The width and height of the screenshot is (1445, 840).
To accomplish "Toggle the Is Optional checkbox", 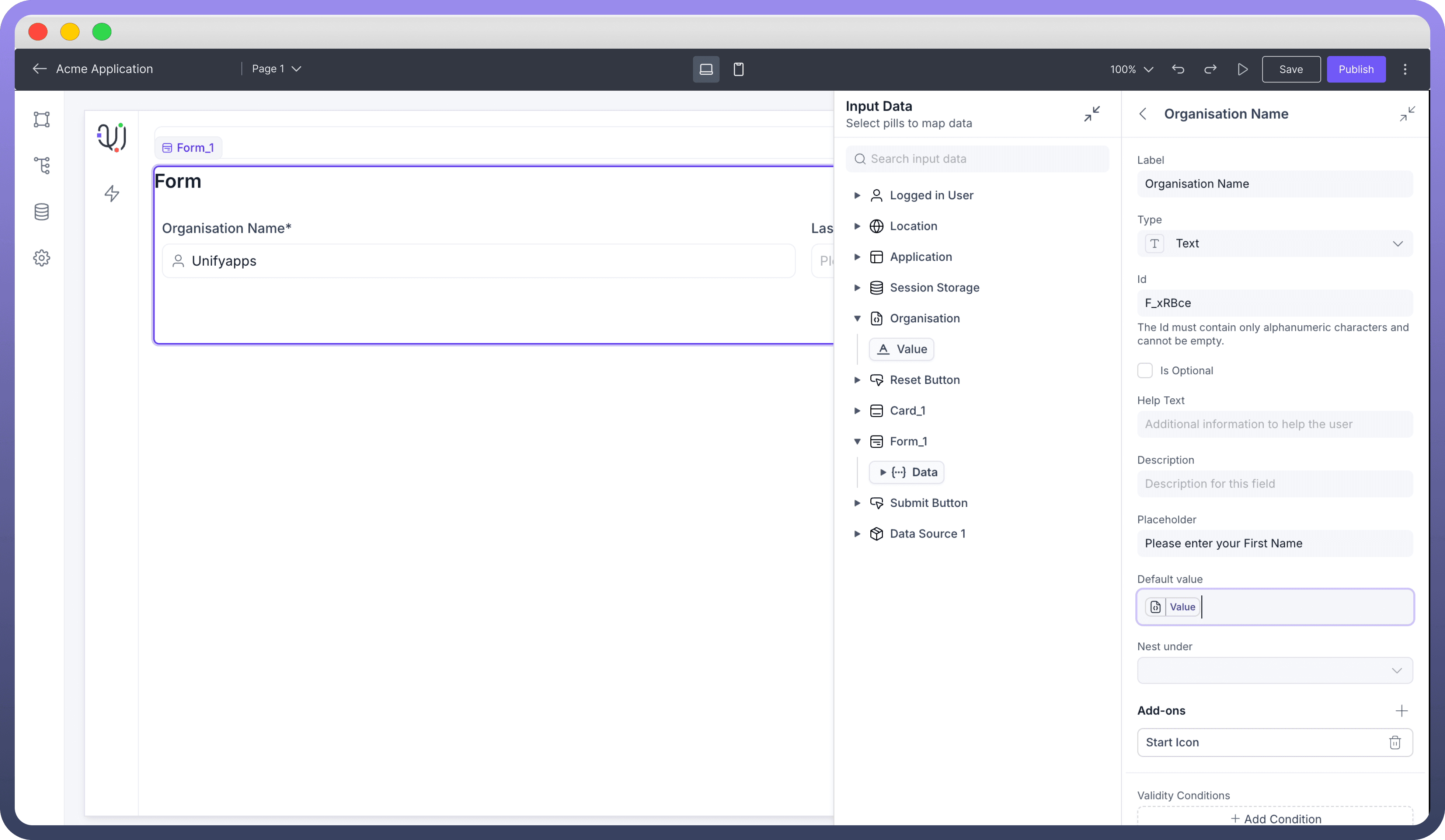I will point(1145,371).
